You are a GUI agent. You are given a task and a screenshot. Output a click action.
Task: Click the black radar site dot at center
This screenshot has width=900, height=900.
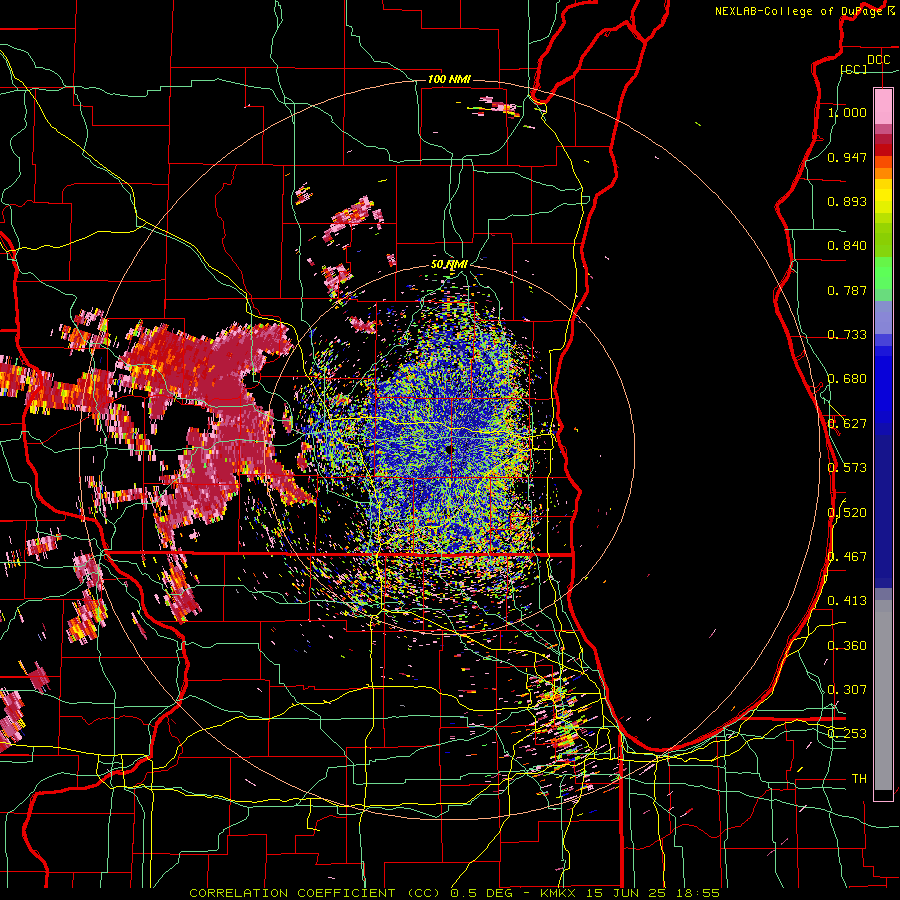point(449,450)
